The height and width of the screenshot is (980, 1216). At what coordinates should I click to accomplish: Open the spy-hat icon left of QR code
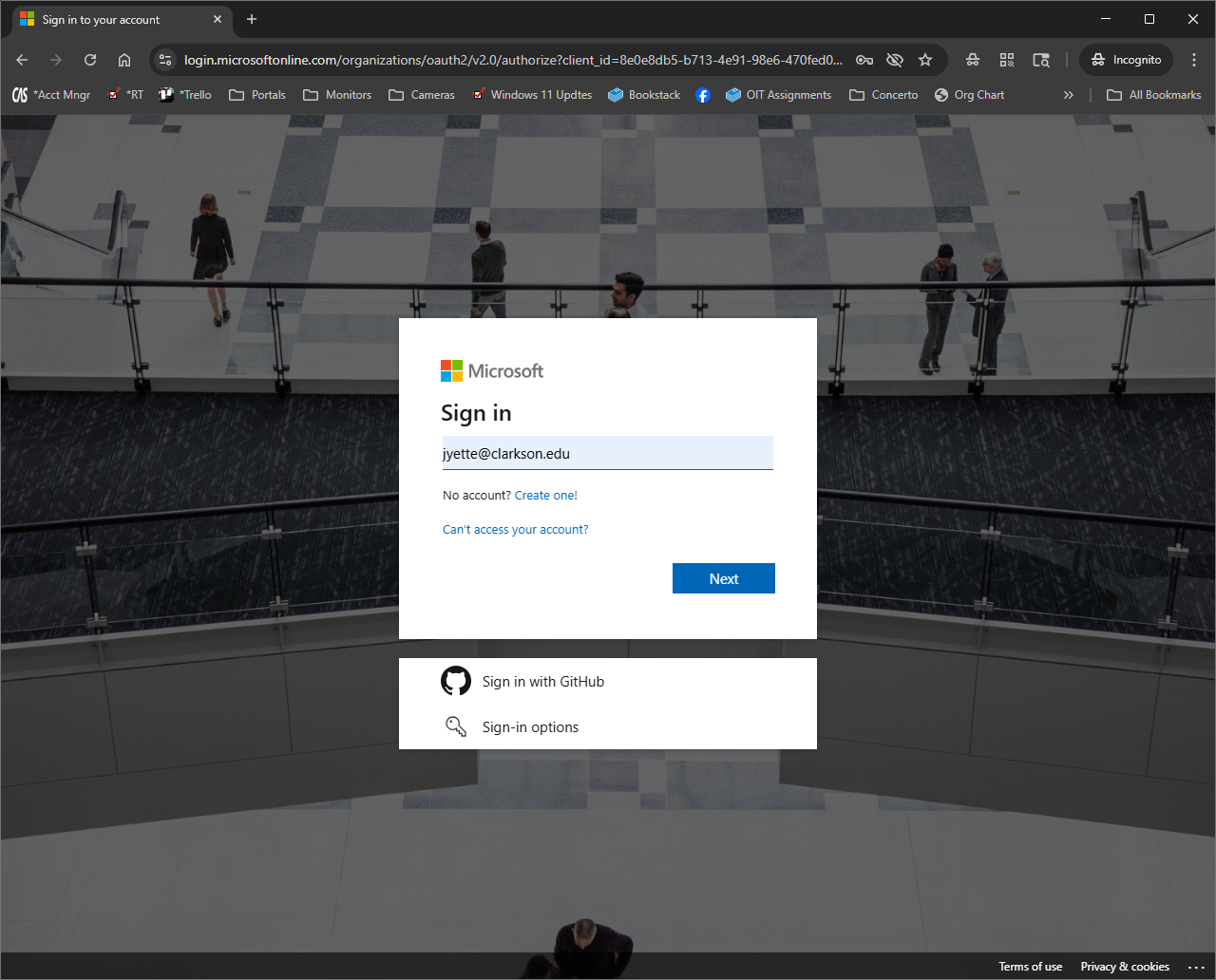click(973, 60)
